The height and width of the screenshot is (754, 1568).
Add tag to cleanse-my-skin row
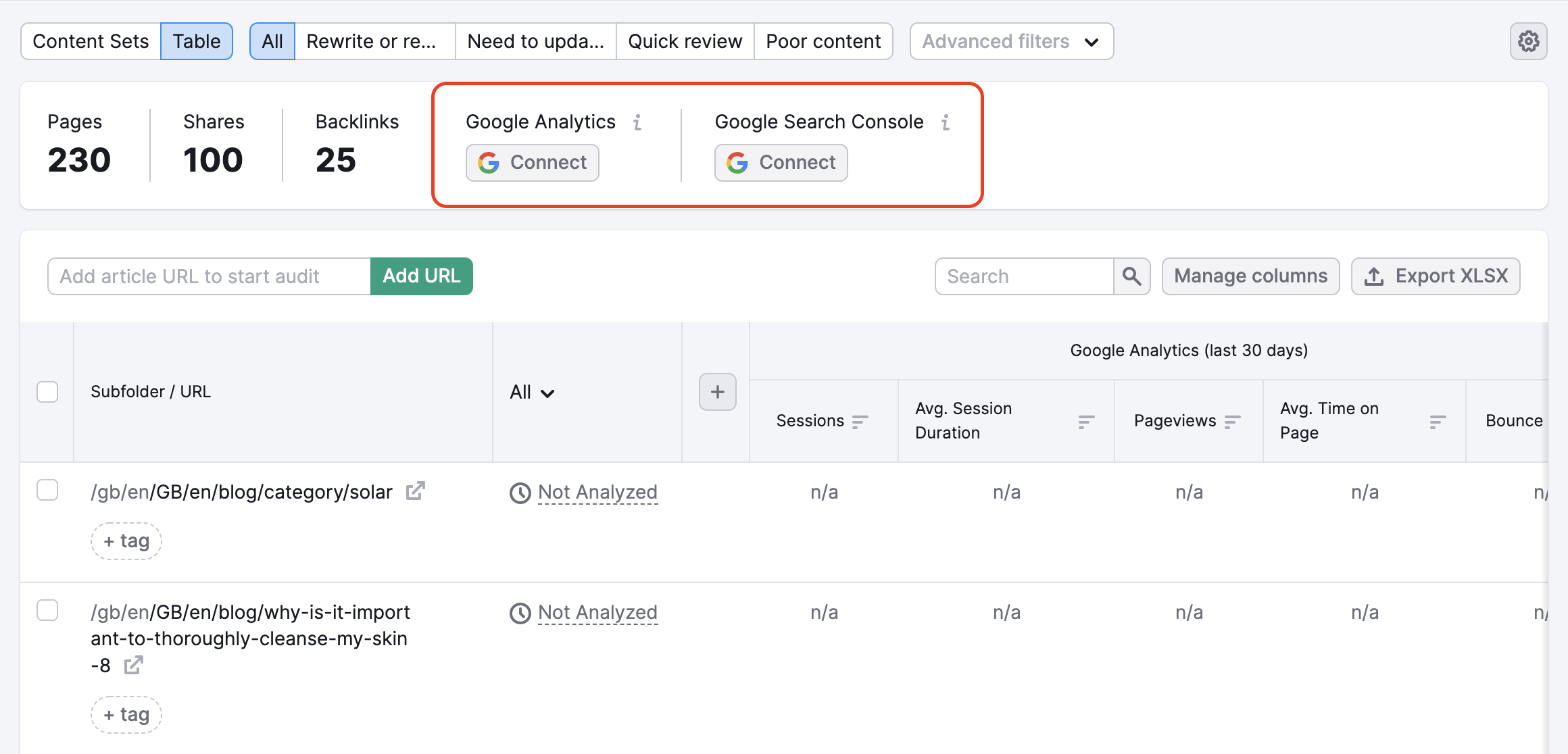click(126, 715)
